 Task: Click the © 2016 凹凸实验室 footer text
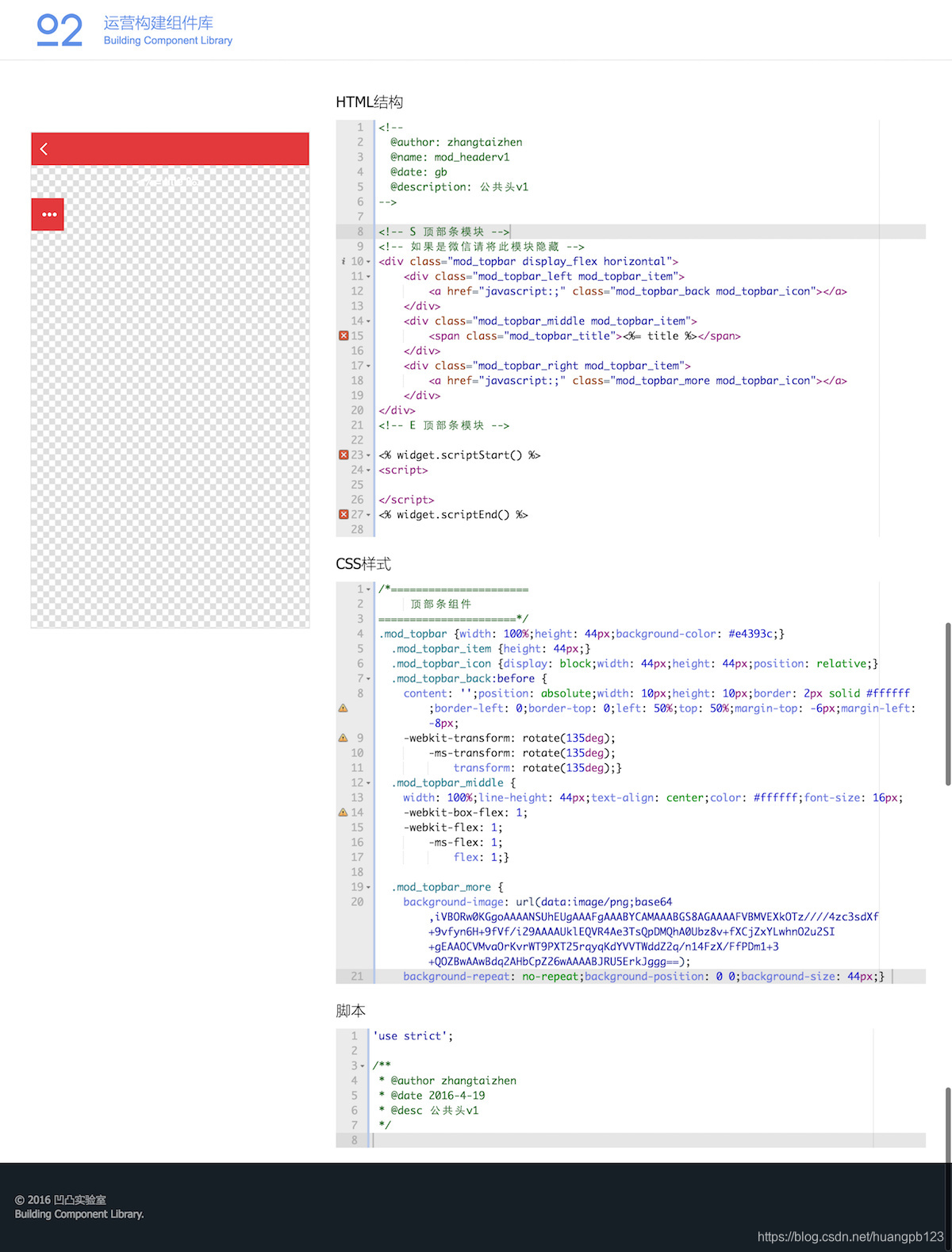(60, 1200)
